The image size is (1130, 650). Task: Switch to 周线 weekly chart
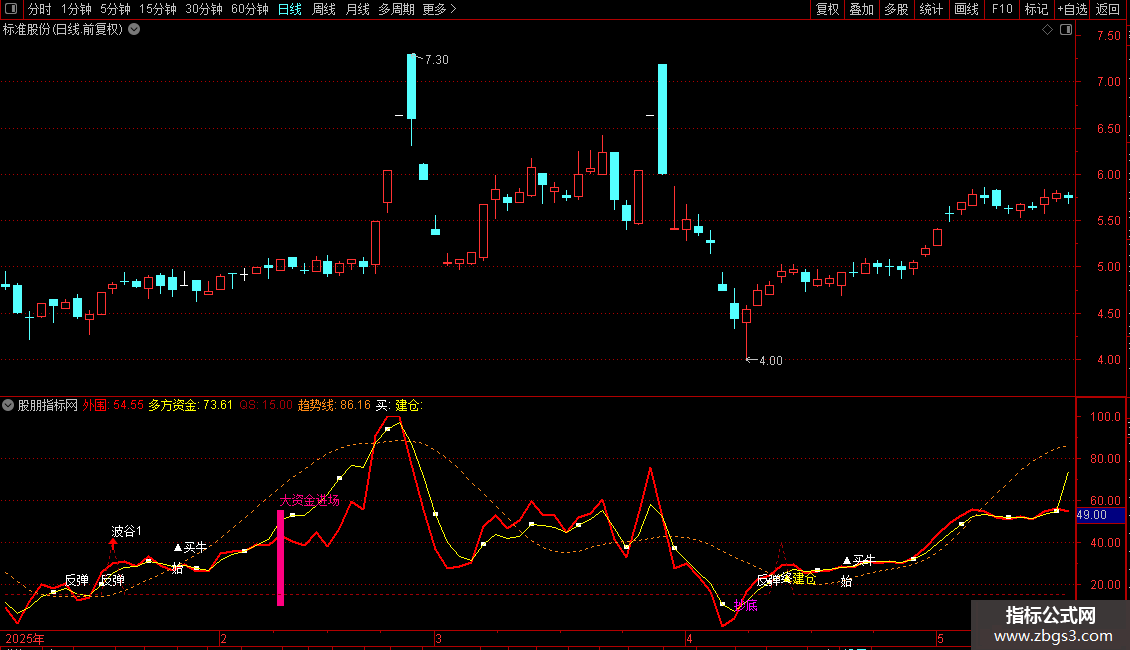324,9
